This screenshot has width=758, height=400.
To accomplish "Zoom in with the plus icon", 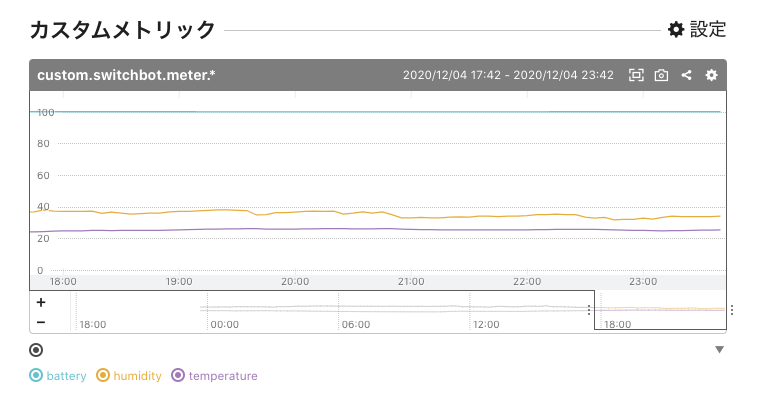I will coord(41,302).
